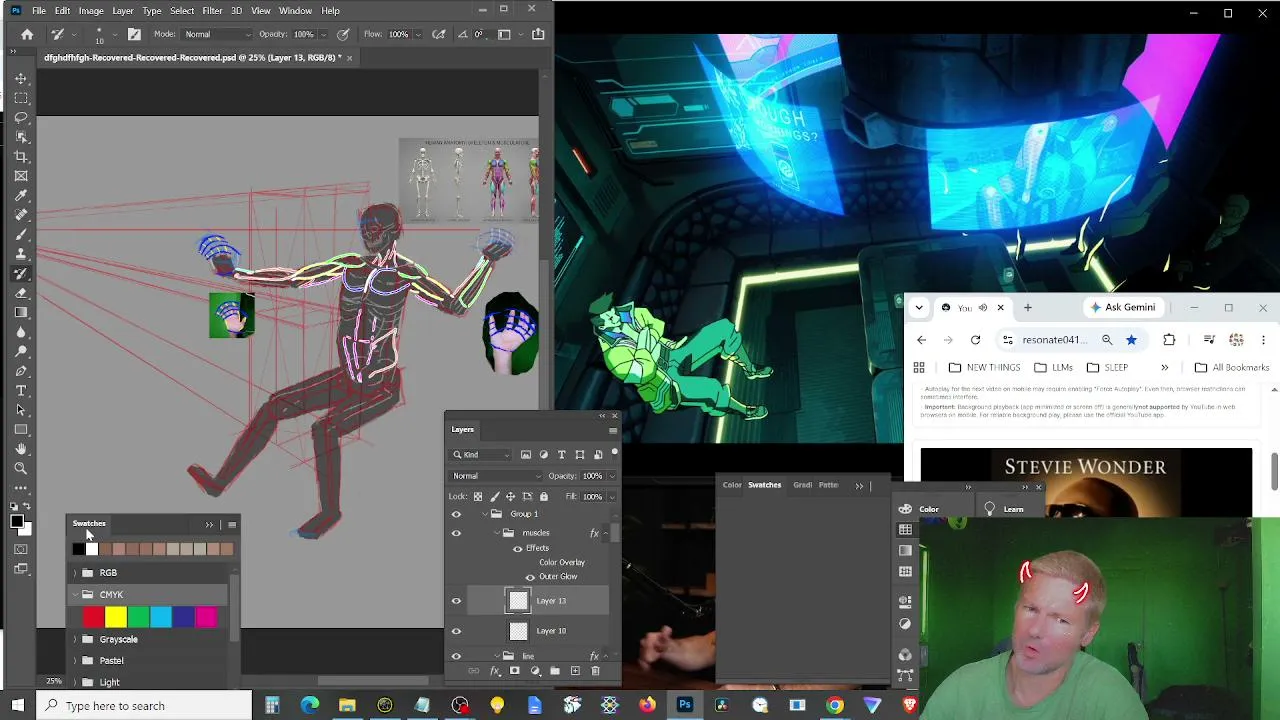The image size is (1280, 720).
Task: Create a new group folder icon
Action: pos(555,671)
